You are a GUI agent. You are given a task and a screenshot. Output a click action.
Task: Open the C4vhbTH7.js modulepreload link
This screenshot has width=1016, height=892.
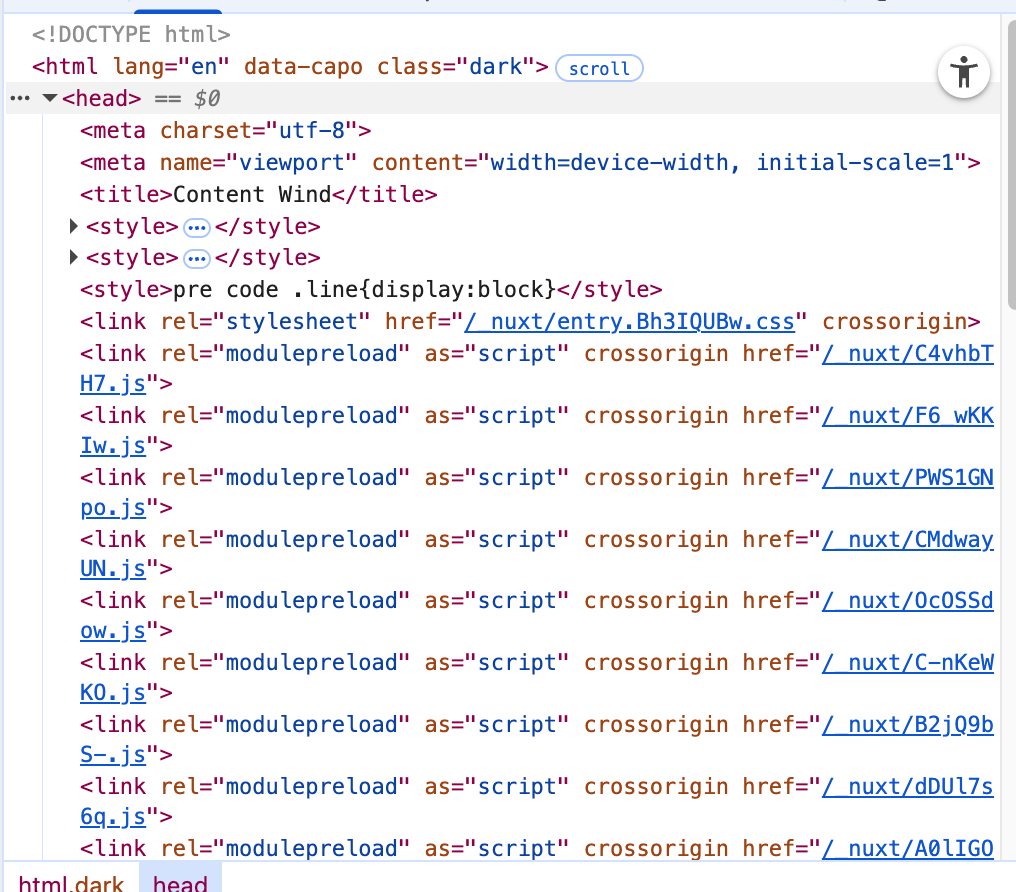pyautogui.click(x=907, y=353)
